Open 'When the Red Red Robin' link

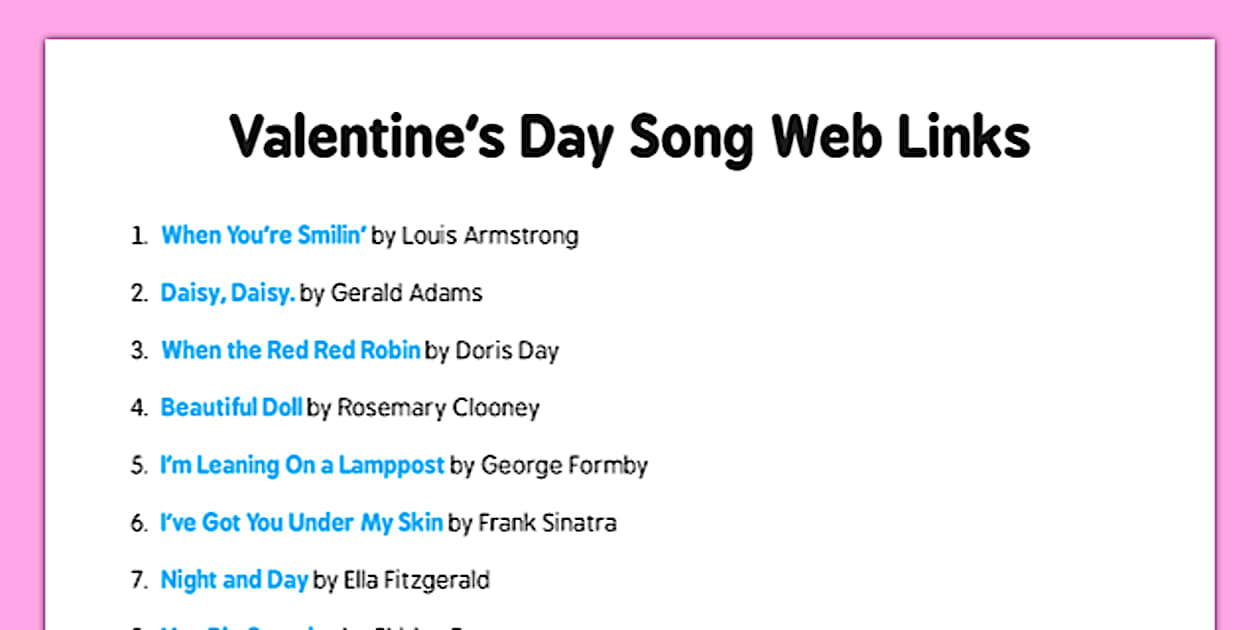click(x=291, y=351)
